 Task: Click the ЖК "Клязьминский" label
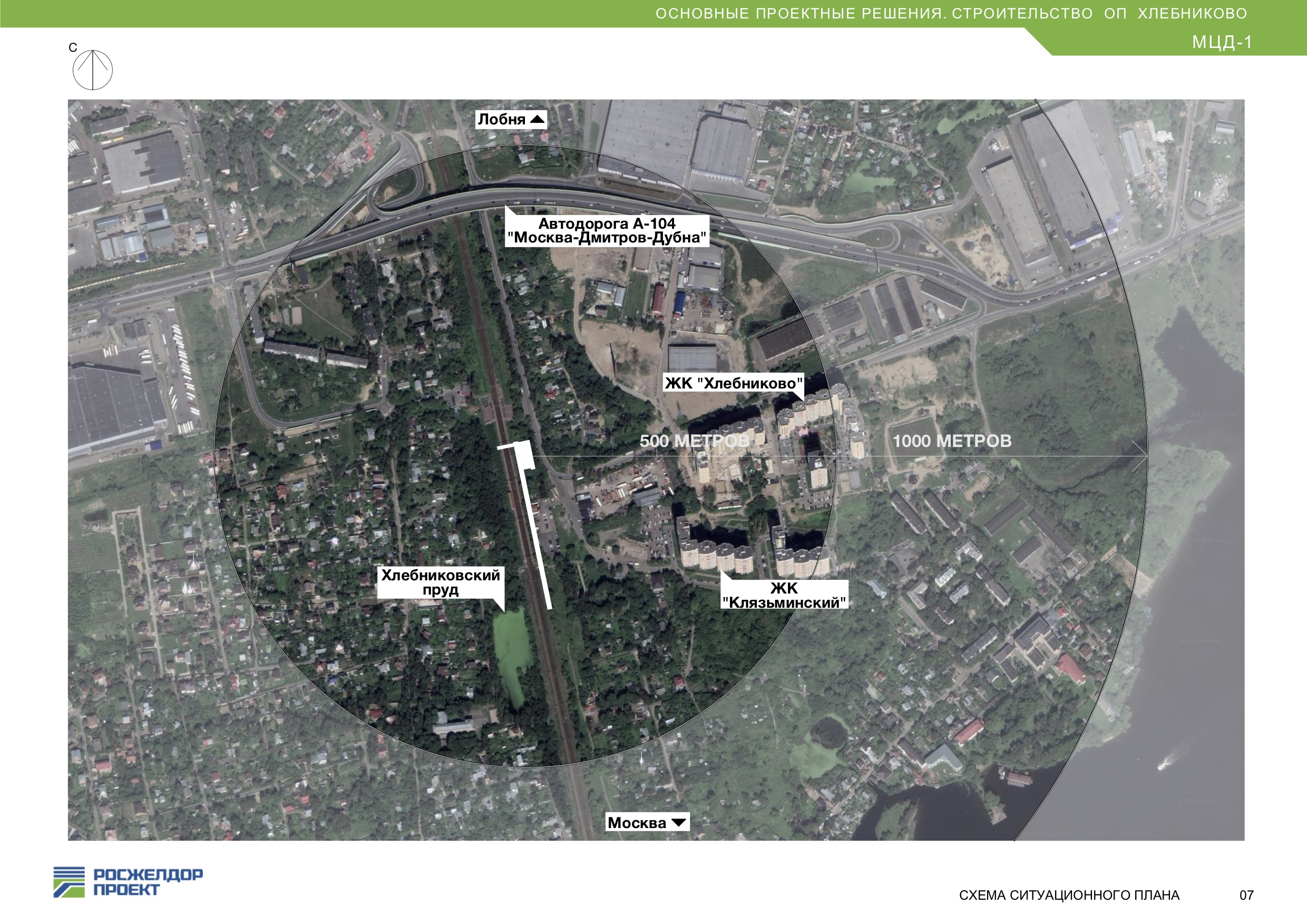pos(784,595)
